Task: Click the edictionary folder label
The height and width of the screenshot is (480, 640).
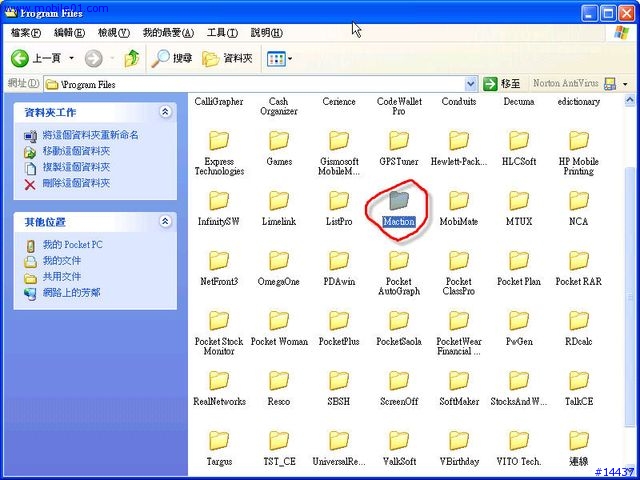Action: (579, 102)
